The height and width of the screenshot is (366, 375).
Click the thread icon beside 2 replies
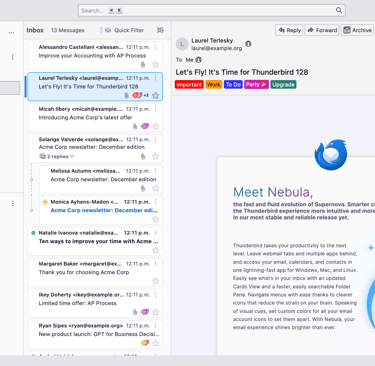pyautogui.click(x=42, y=156)
